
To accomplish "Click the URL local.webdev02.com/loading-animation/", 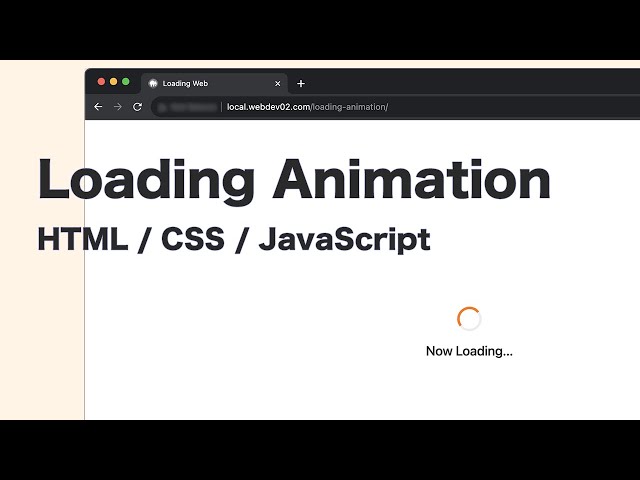I will (x=307, y=107).
